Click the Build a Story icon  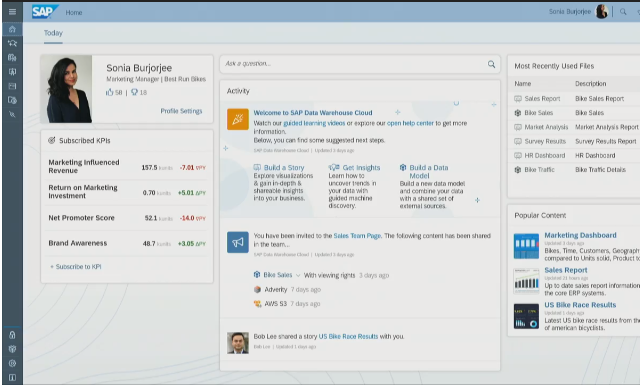(x=257, y=167)
